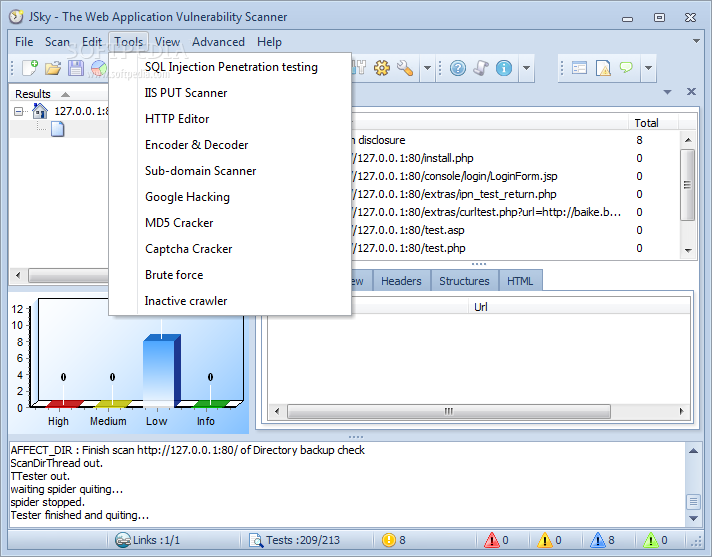Click the green speech bubble icon

[x=626, y=68]
